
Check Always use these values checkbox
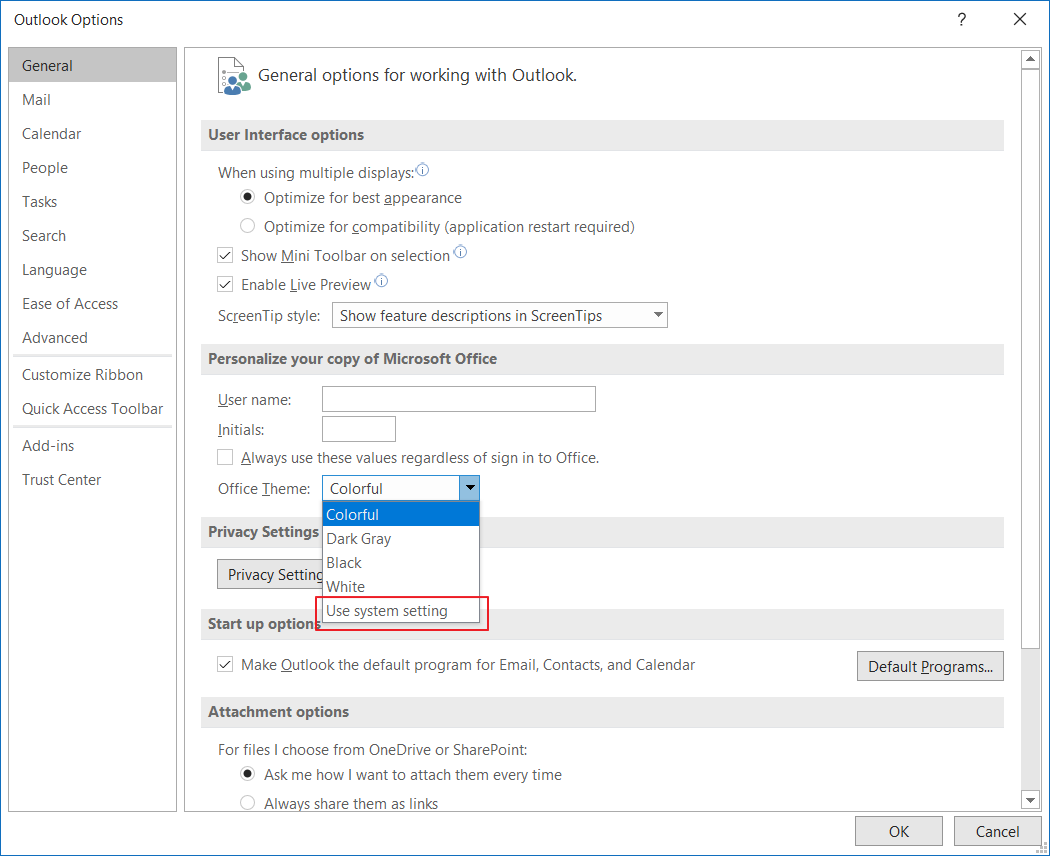click(x=225, y=457)
